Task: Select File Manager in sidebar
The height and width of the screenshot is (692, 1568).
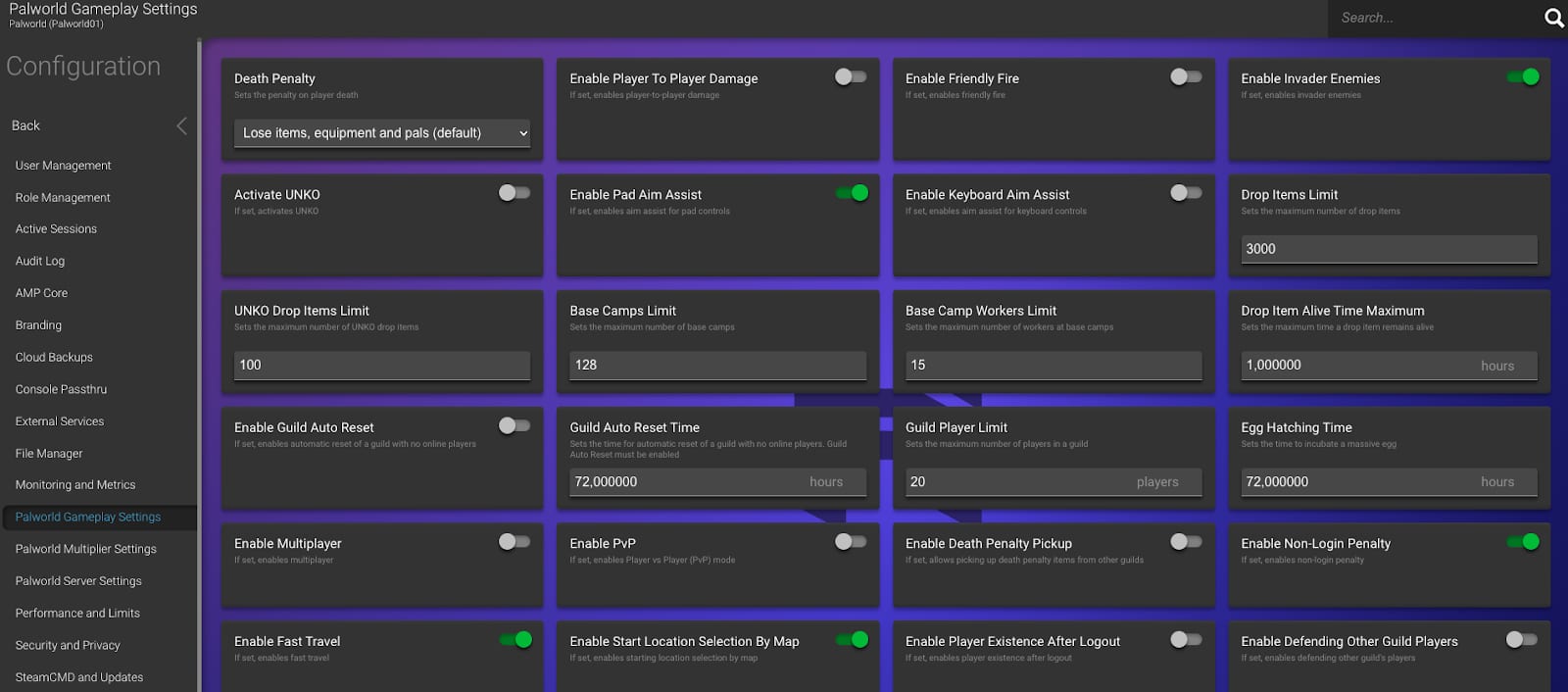Action: [49, 453]
